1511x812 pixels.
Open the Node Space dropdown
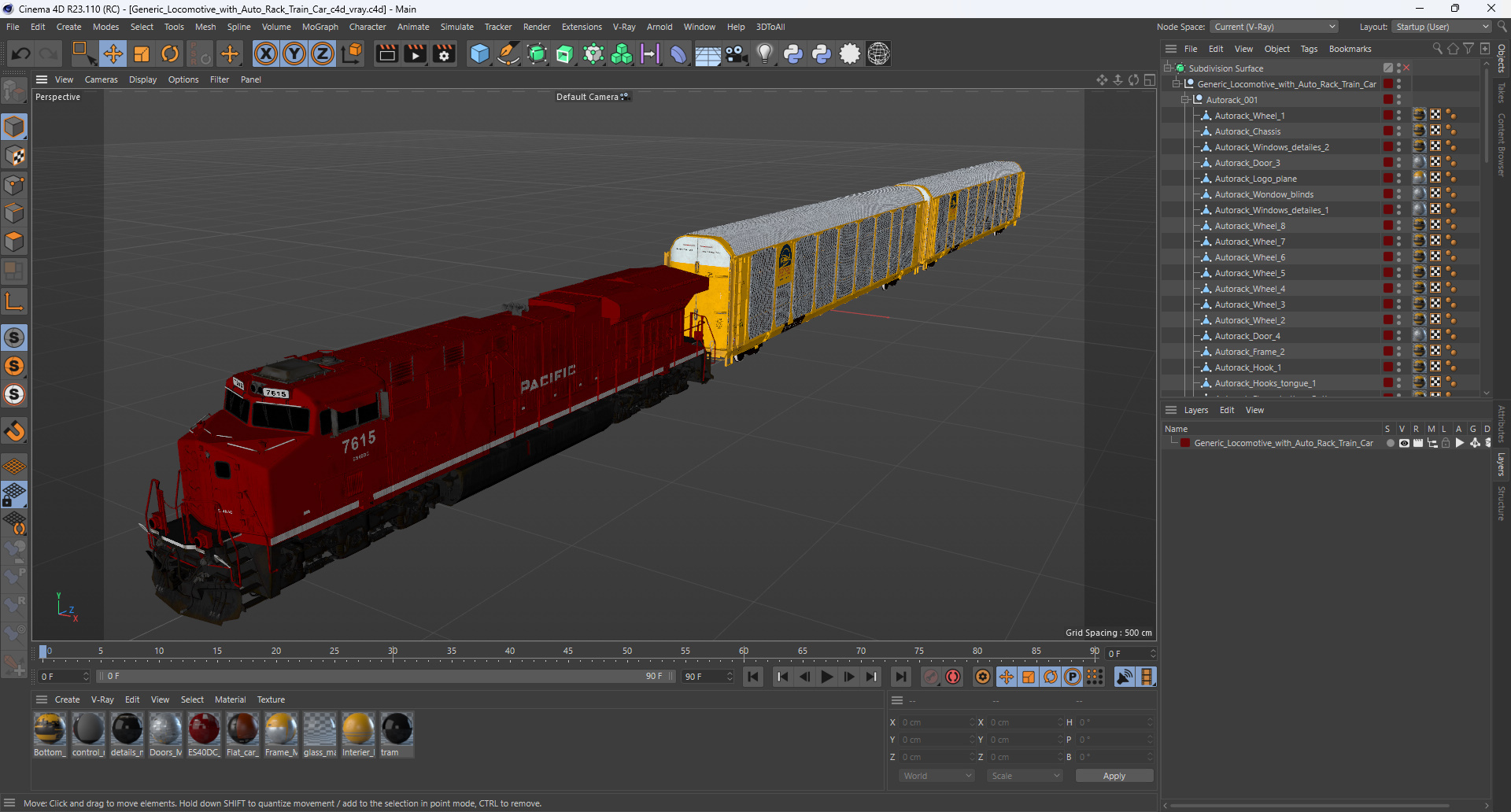tap(1274, 27)
